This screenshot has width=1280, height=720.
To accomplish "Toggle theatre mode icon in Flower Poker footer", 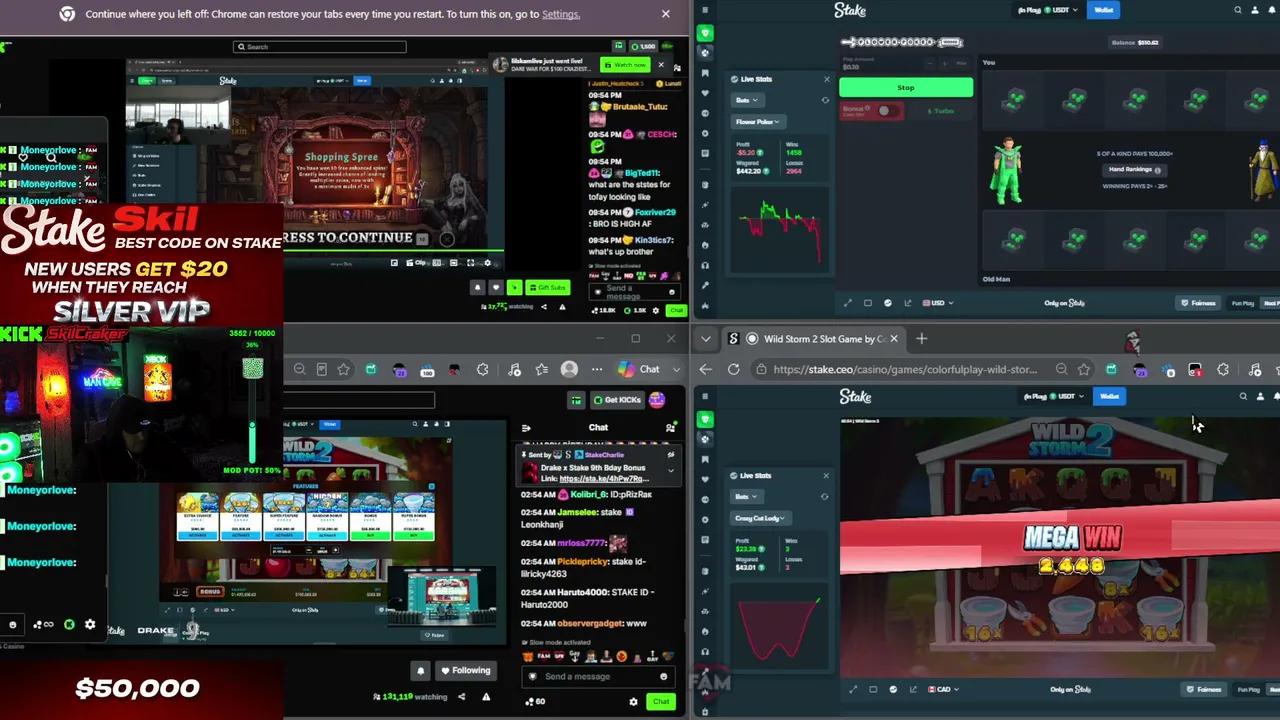I will point(868,303).
